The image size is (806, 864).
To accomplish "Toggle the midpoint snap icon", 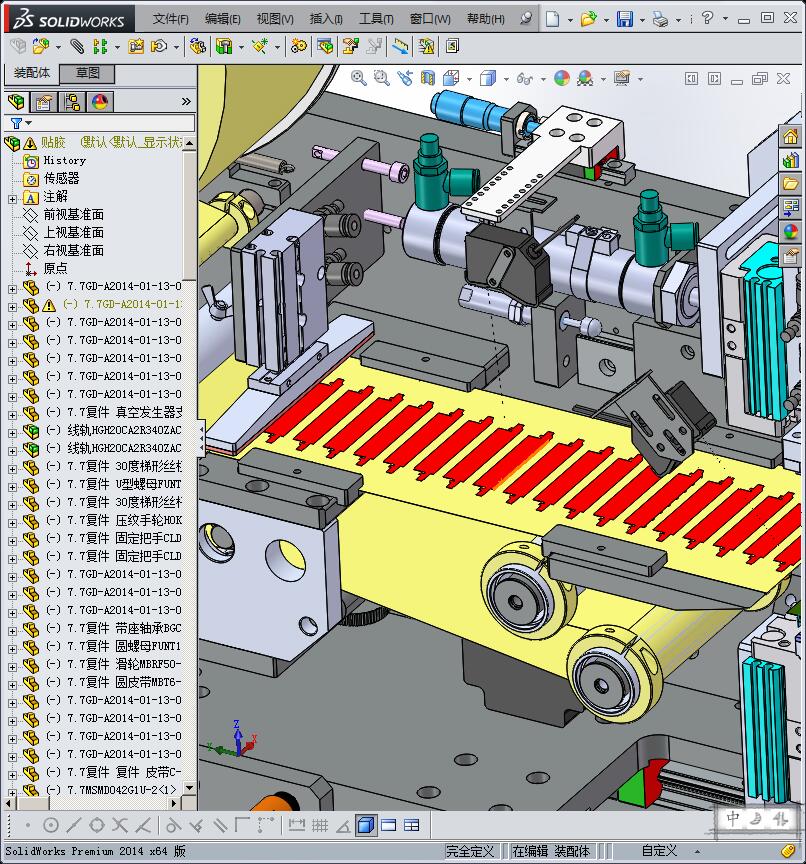I will pos(74,825).
